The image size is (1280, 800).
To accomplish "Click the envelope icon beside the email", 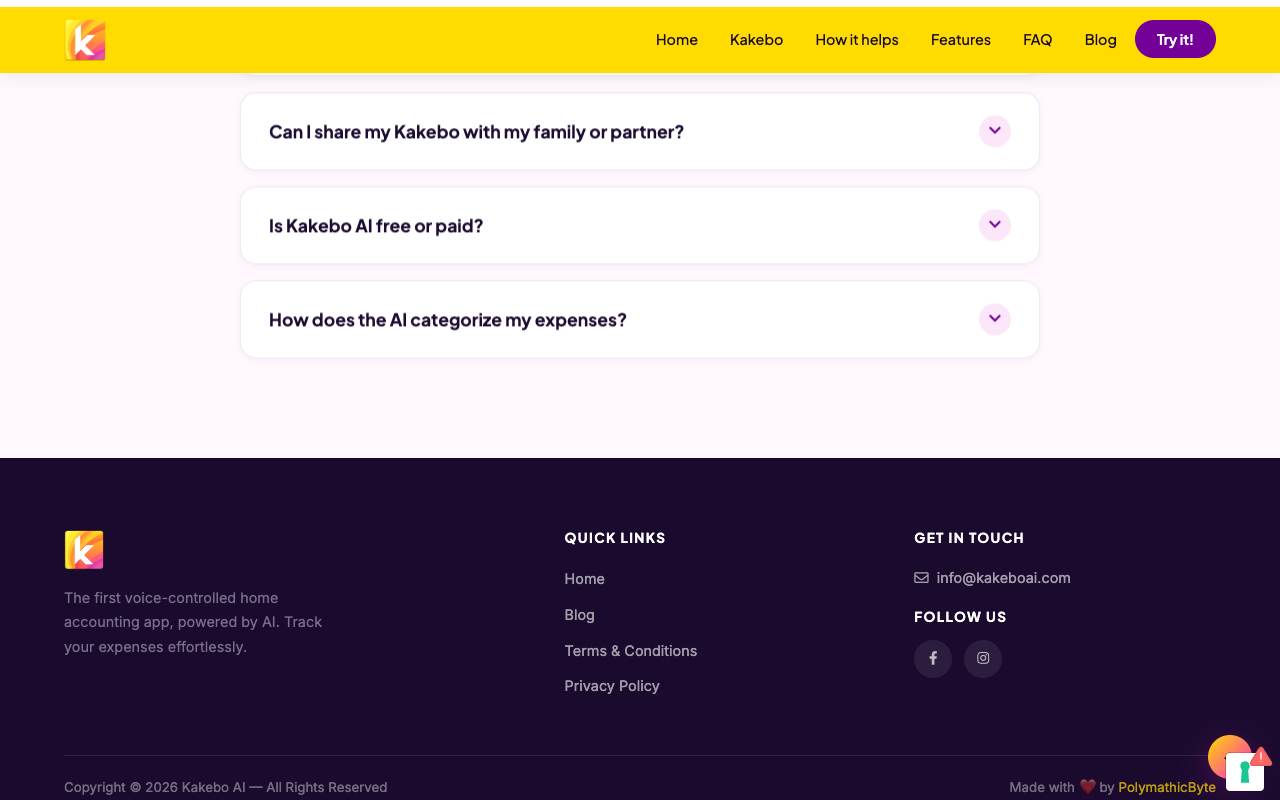I will (x=921, y=577).
